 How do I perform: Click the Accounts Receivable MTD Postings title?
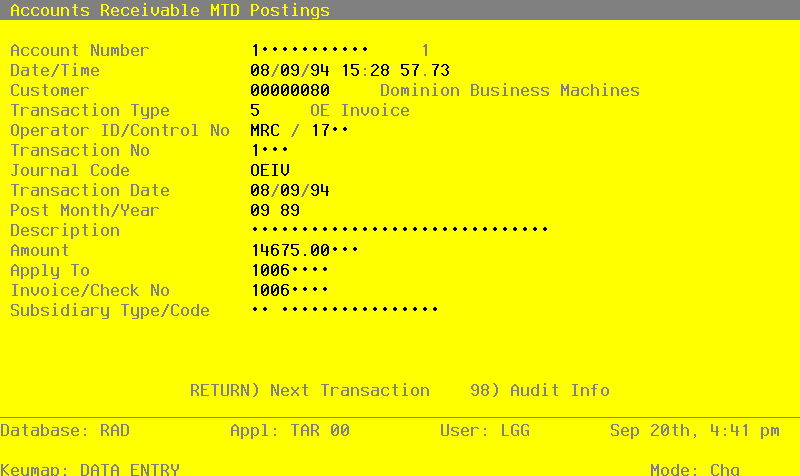click(170, 10)
